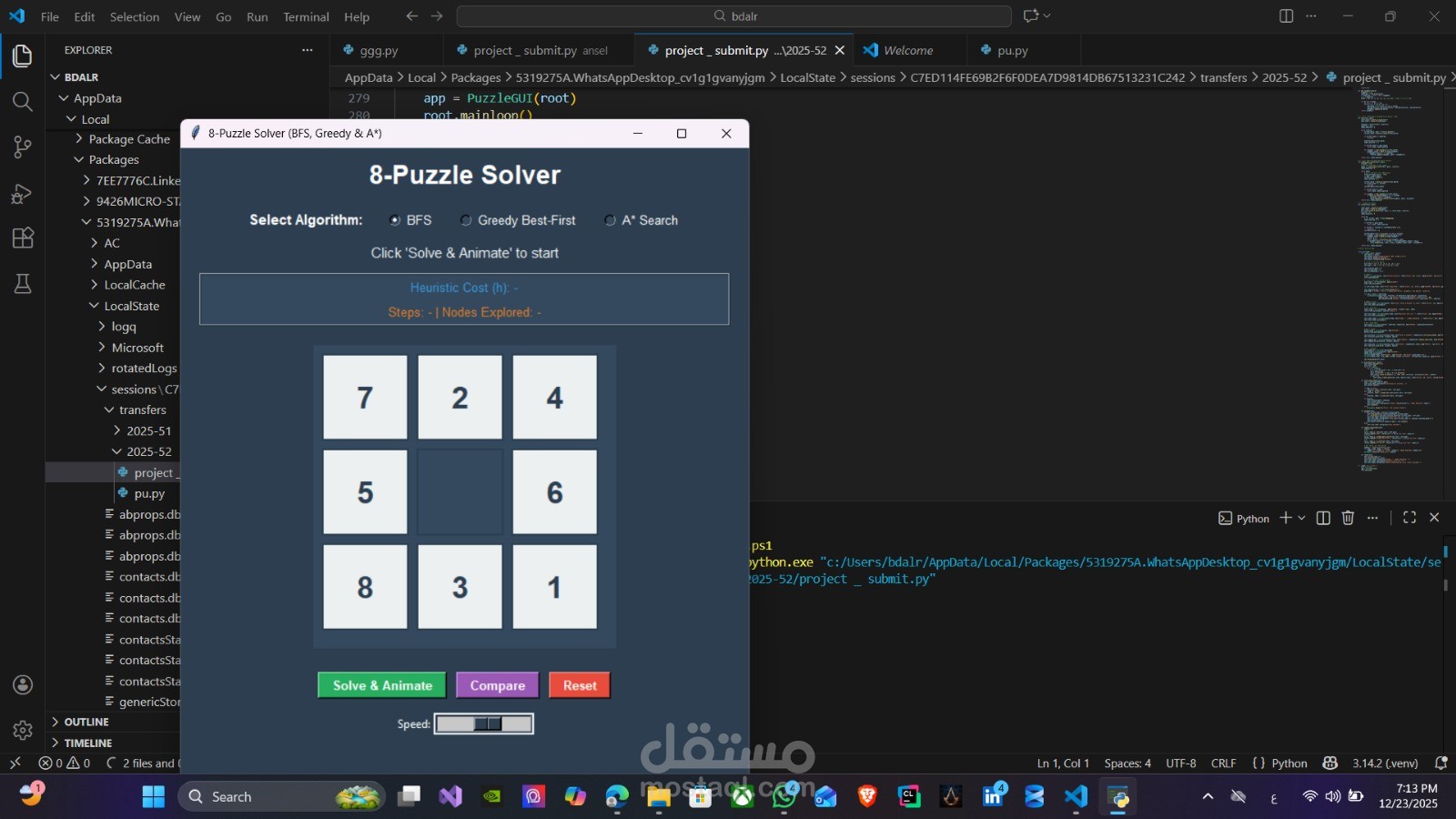1456x819 pixels.
Task: Open the Terminal menu
Action: [305, 16]
